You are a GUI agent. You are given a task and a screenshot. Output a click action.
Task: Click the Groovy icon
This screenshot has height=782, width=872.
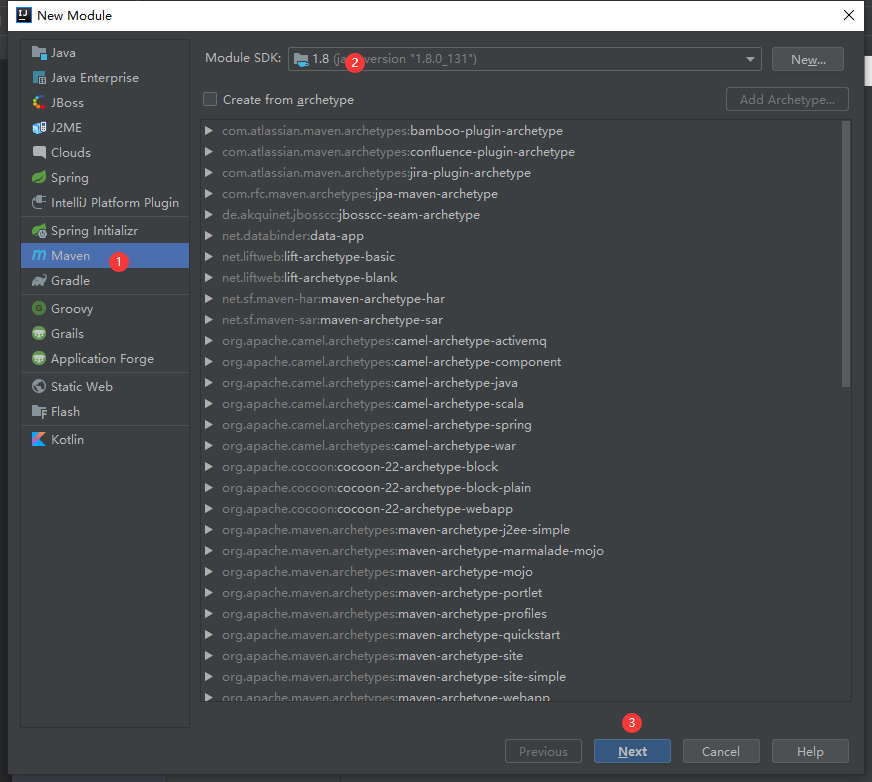coord(39,308)
